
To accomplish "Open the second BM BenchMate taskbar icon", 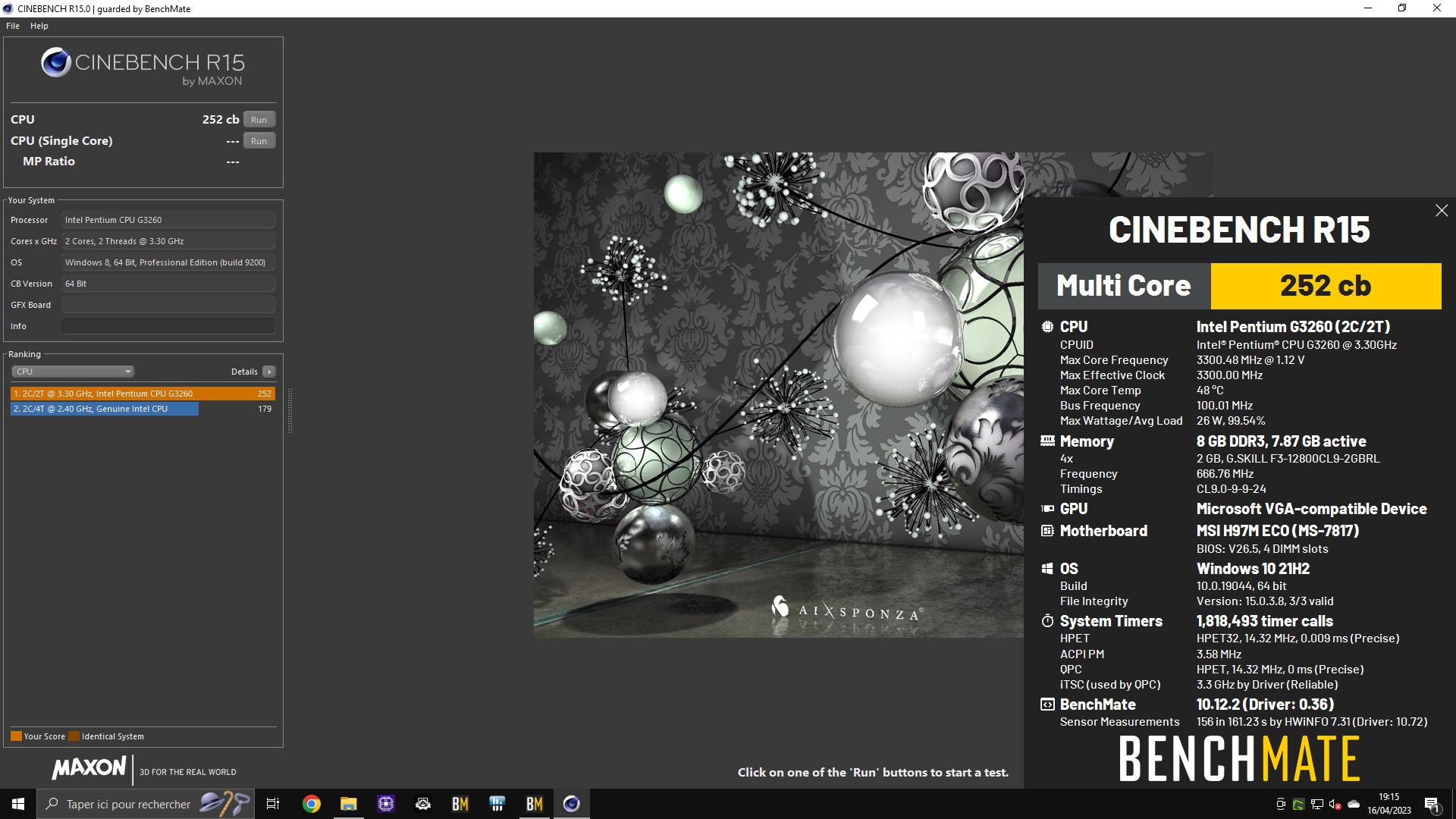I will (535, 804).
